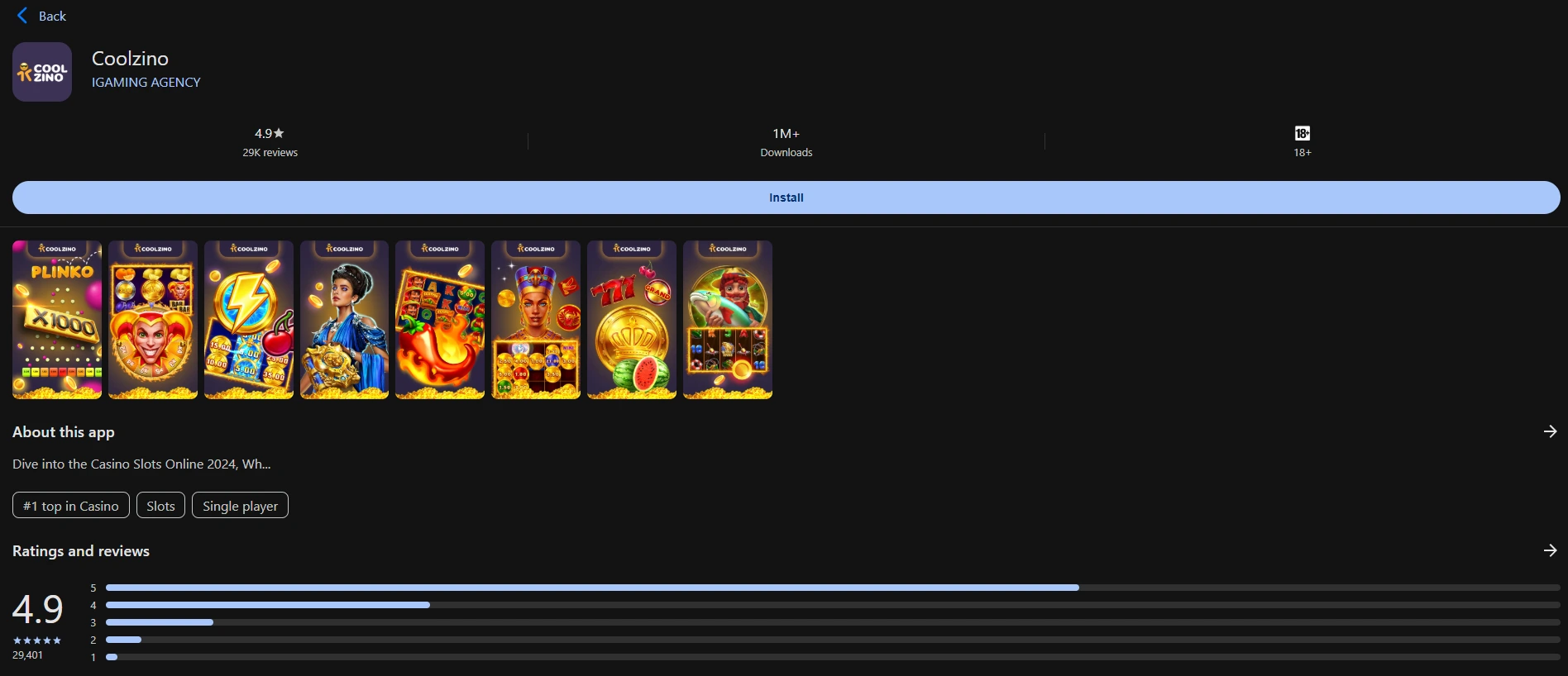Click the 3-star rating bar

click(833, 622)
